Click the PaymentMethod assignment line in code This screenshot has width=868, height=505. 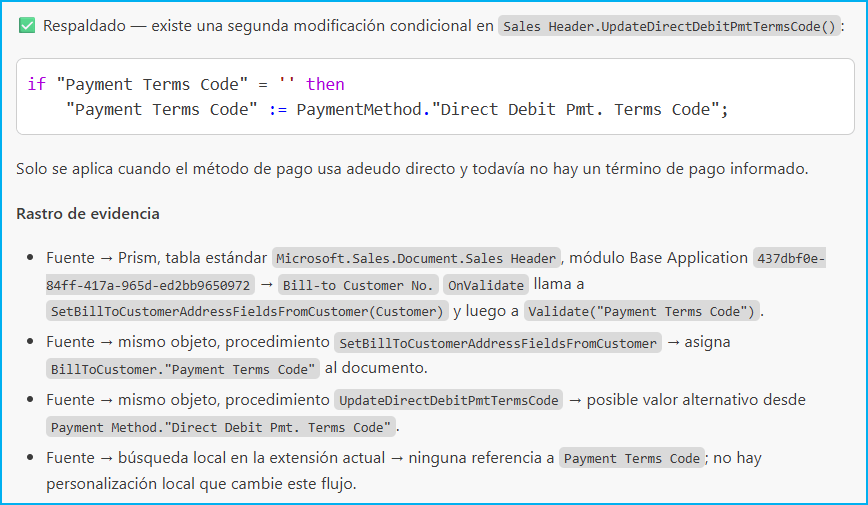pyautogui.click(x=397, y=110)
